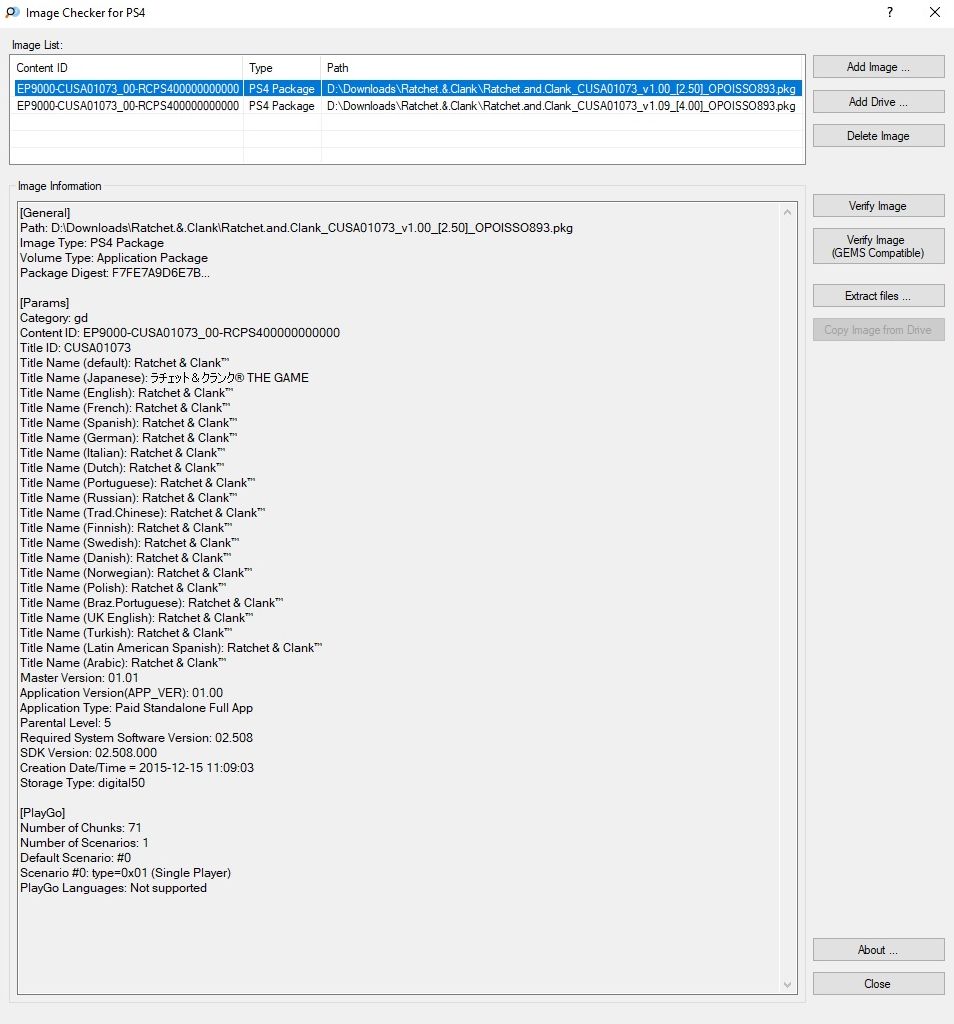Click the Default Scenario: #0 line
Screen dimensions: 954x1024
pos(76,859)
